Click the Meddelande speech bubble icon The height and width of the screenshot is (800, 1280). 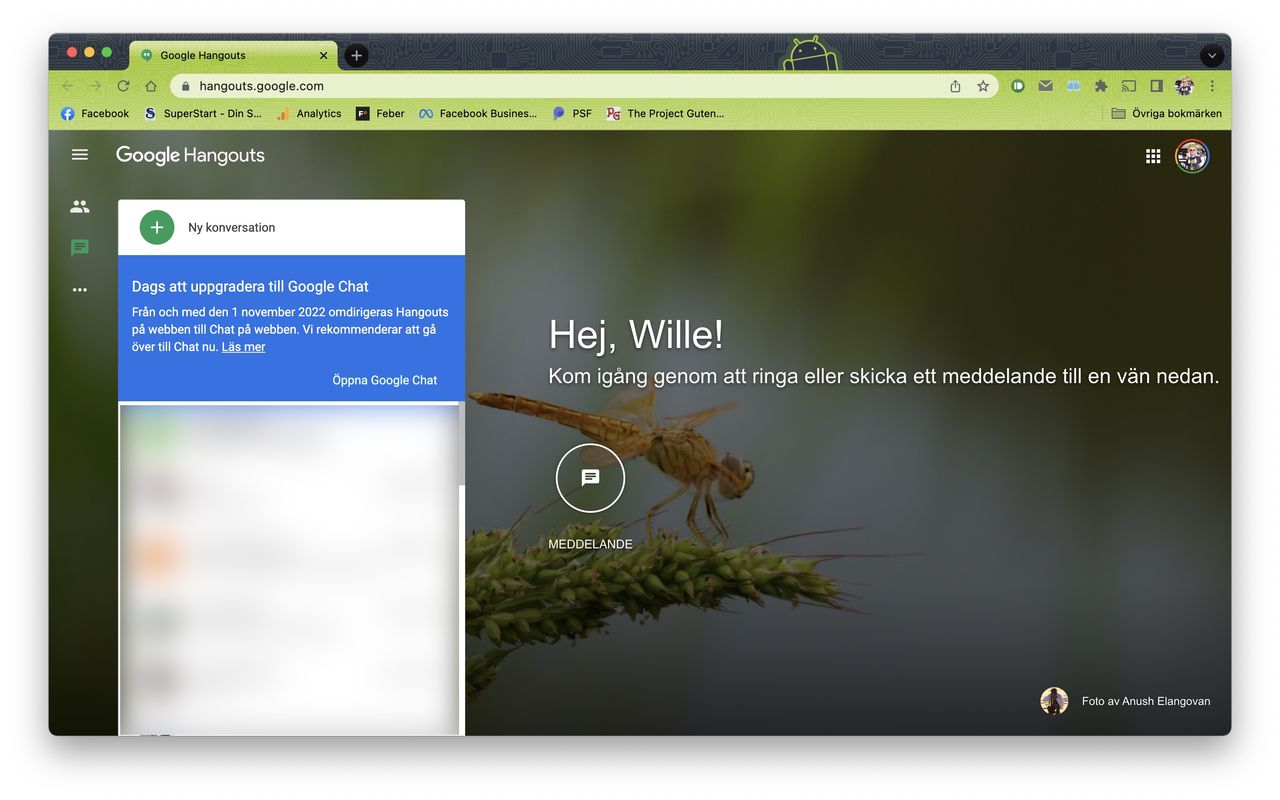click(590, 477)
